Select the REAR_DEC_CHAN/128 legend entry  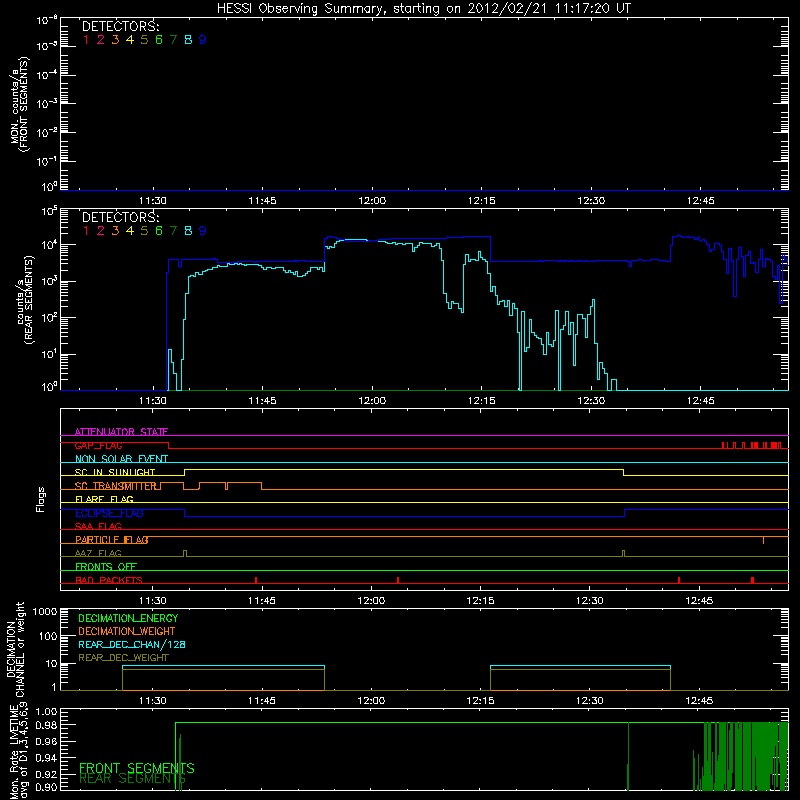[132, 645]
